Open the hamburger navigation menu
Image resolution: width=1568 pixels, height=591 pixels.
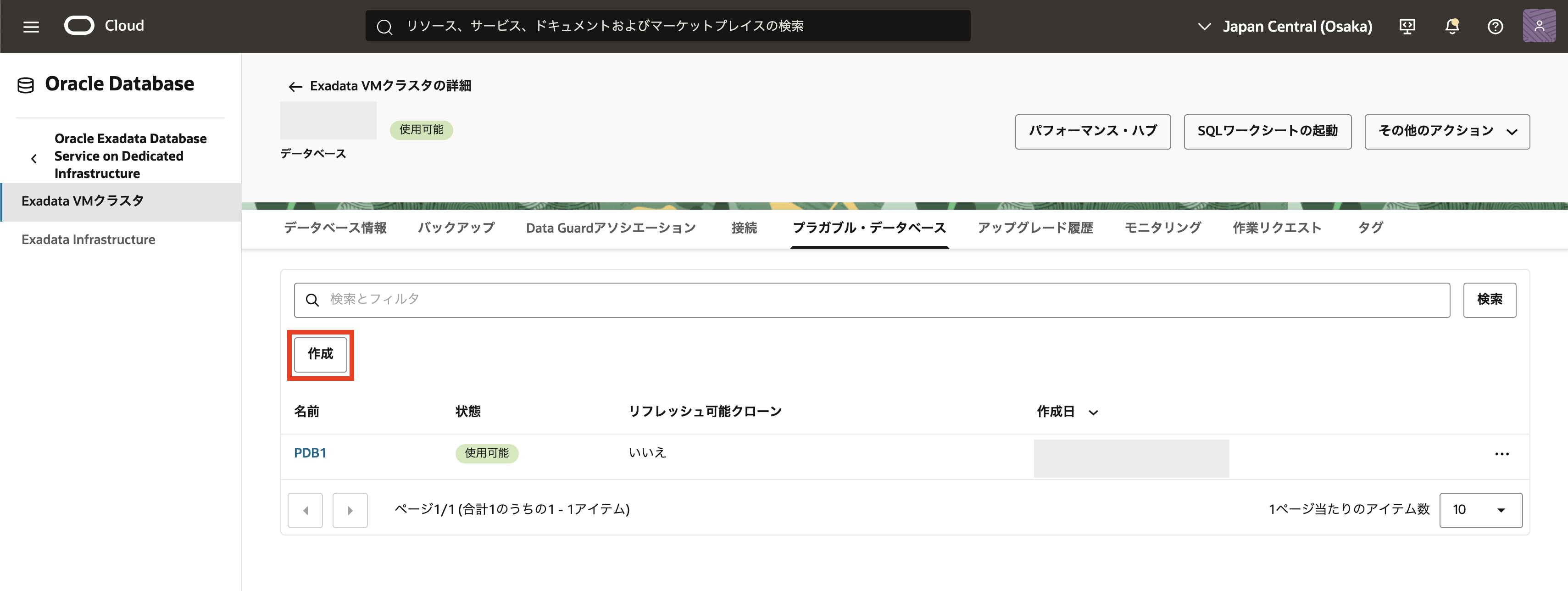click(x=31, y=26)
